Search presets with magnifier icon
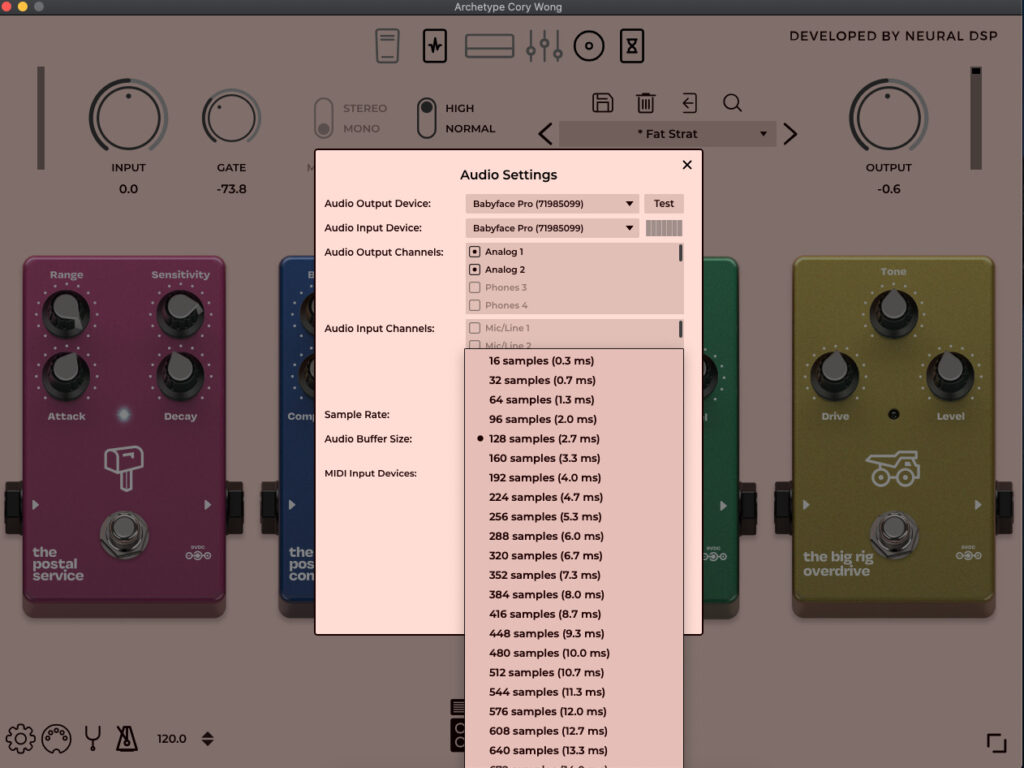This screenshot has width=1024, height=768. point(732,102)
